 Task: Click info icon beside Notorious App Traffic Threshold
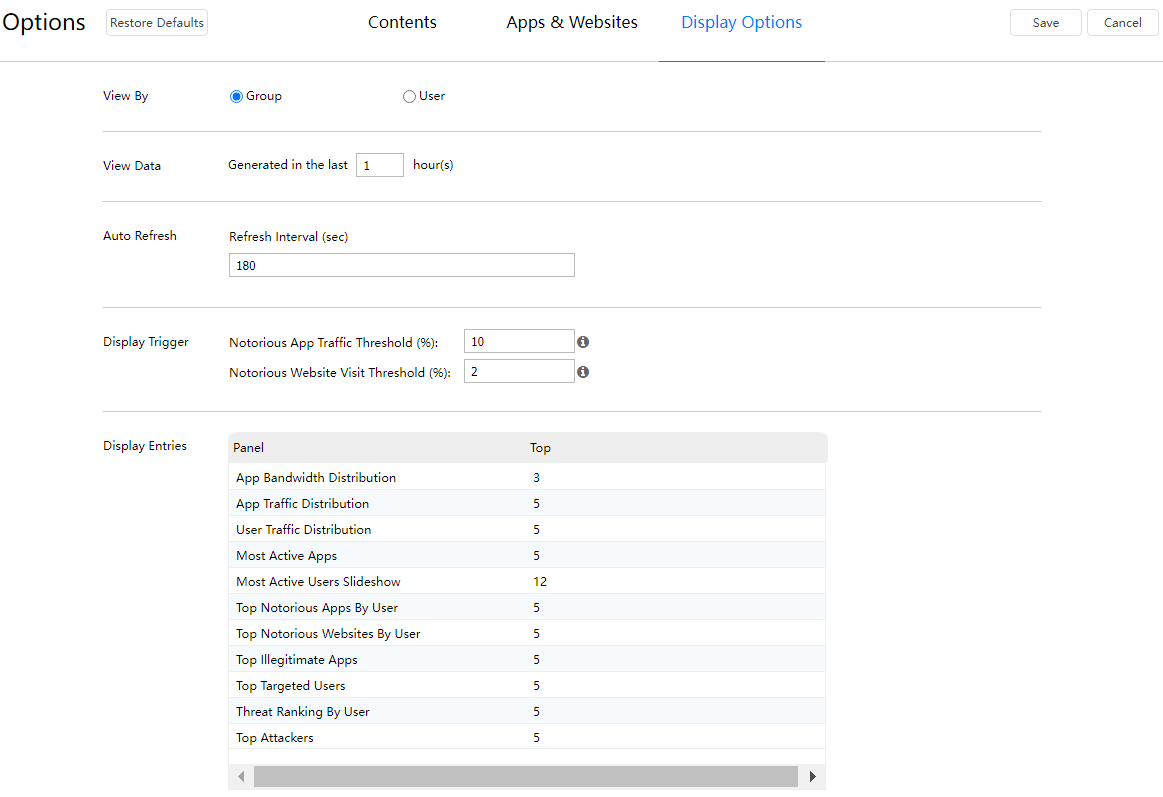[583, 342]
